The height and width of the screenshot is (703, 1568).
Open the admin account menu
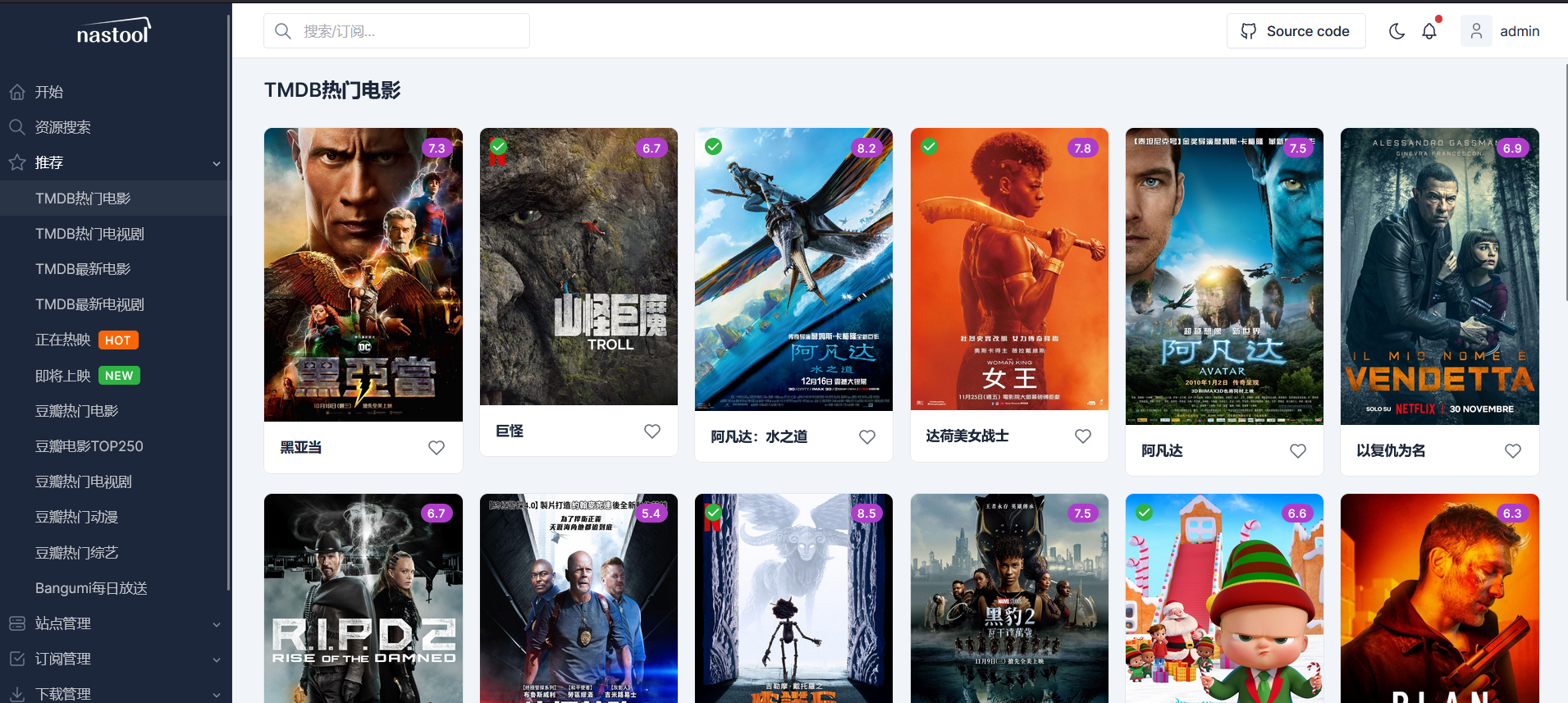(x=1500, y=31)
